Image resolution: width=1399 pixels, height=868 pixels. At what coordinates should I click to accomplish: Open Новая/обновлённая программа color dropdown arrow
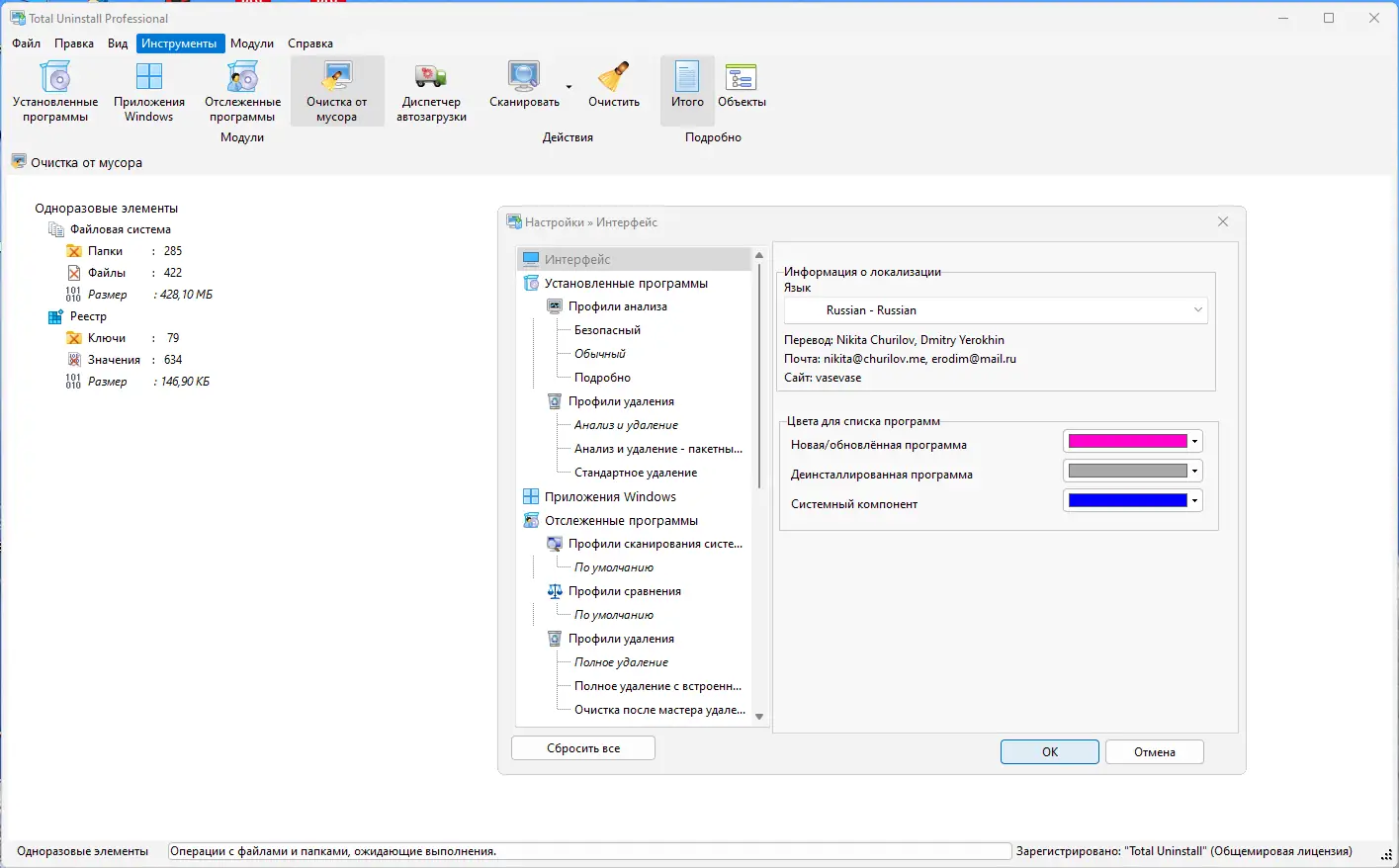(x=1194, y=442)
